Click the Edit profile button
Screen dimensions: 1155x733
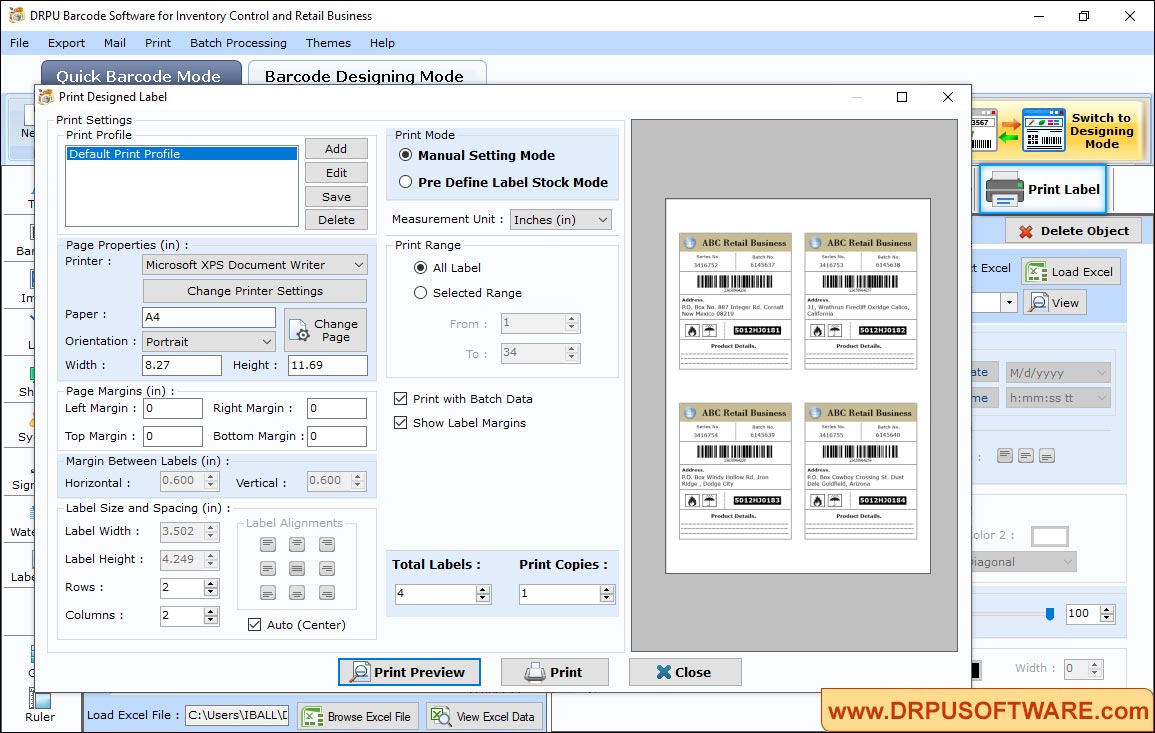pyautogui.click(x=337, y=173)
